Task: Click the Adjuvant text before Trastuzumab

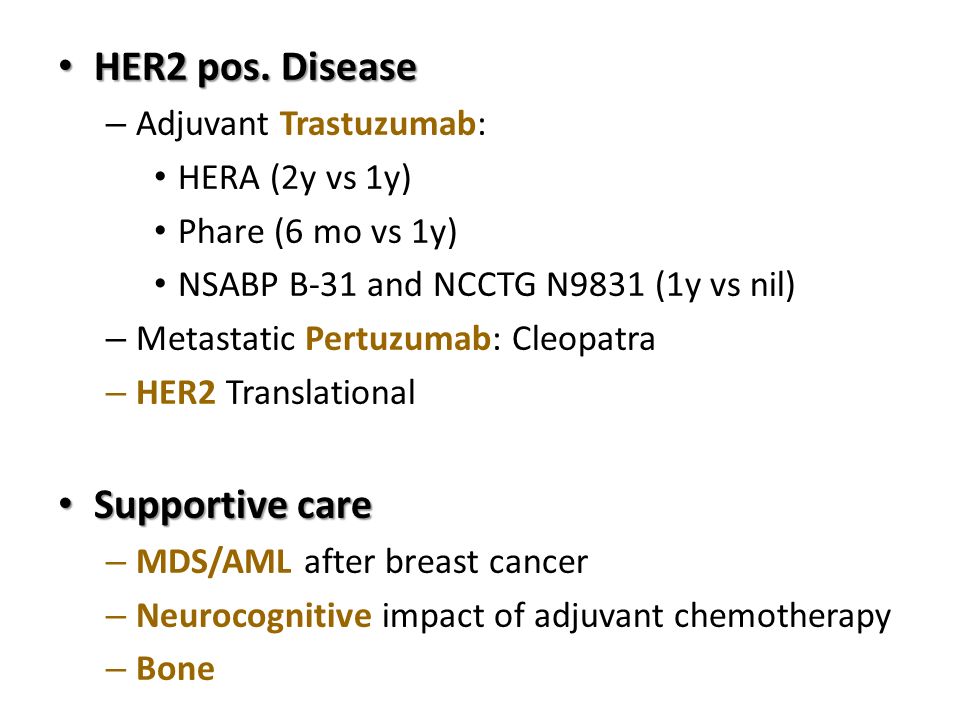Action: tap(202, 126)
